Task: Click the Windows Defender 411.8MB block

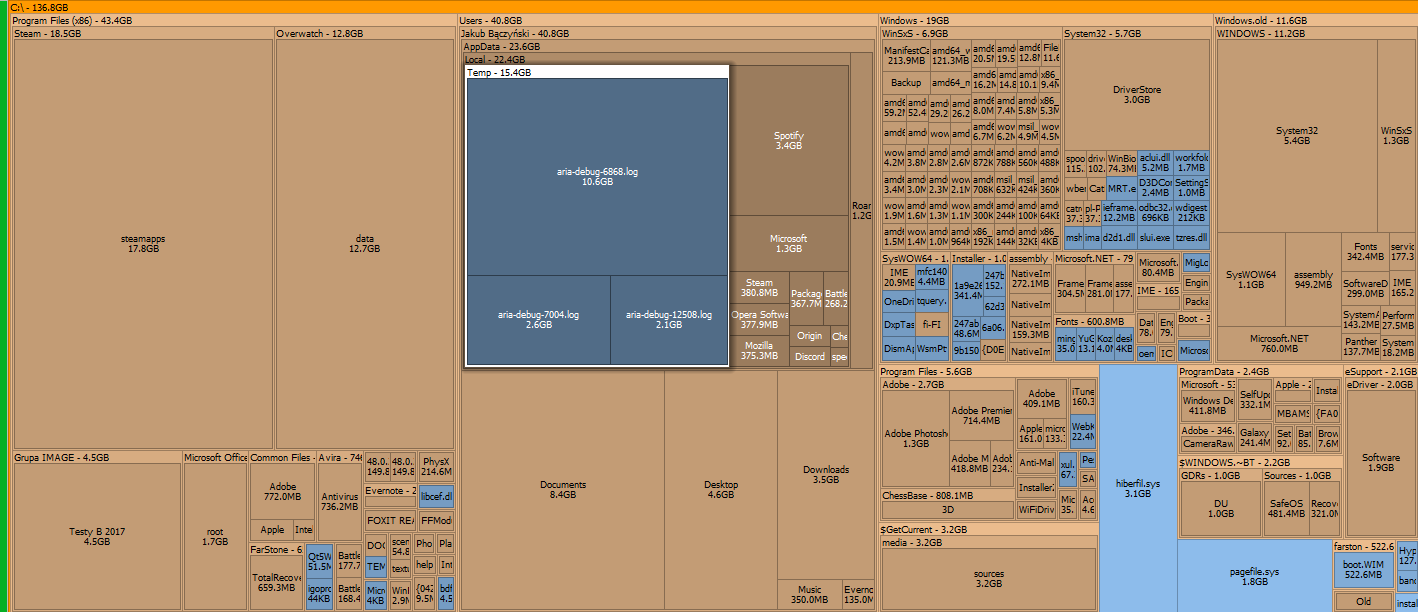Action: [x=1208, y=405]
